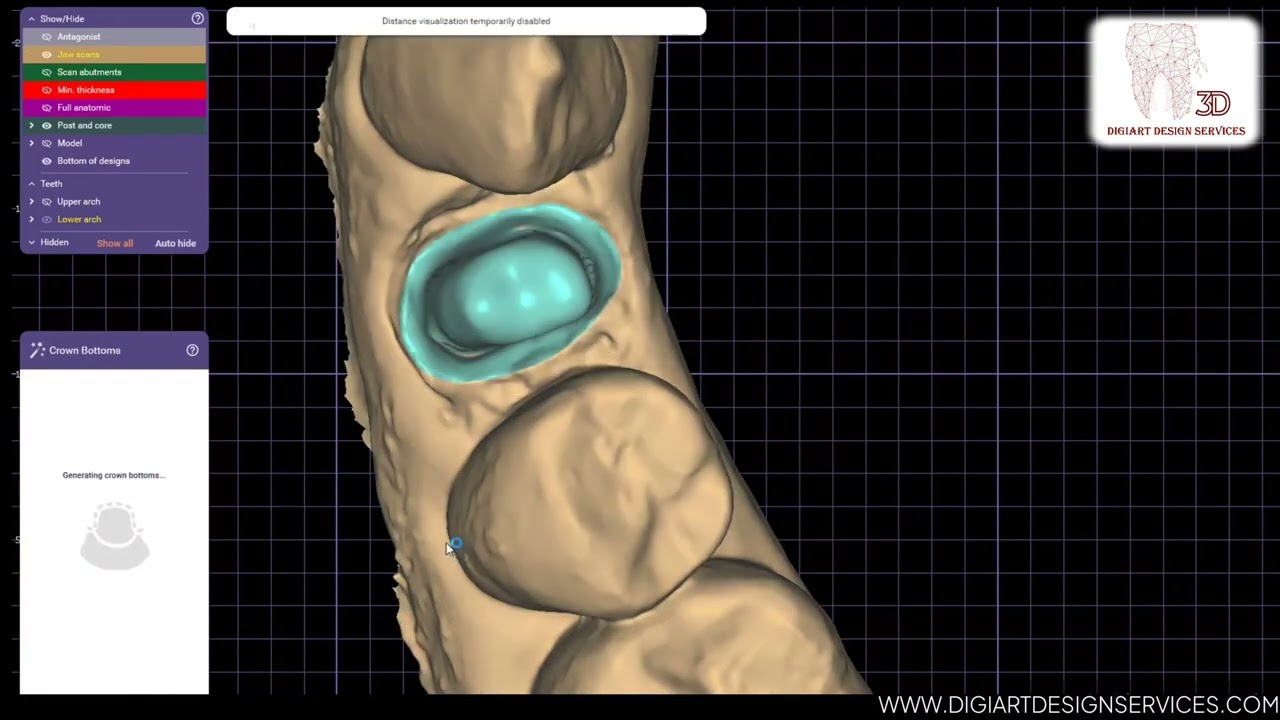The image size is (1280, 720).
Task: Select the Post and core label
Action: point(84,126)
